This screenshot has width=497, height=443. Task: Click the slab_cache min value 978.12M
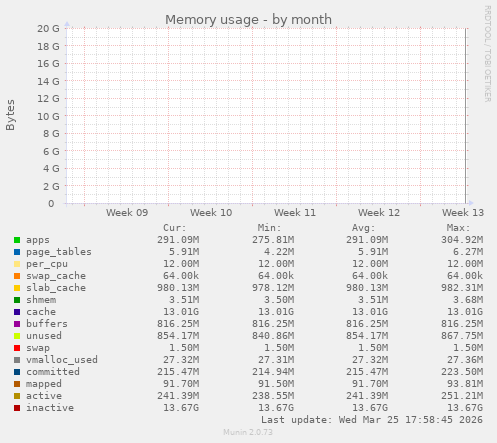pyautogui.click(x=273, y=288)
